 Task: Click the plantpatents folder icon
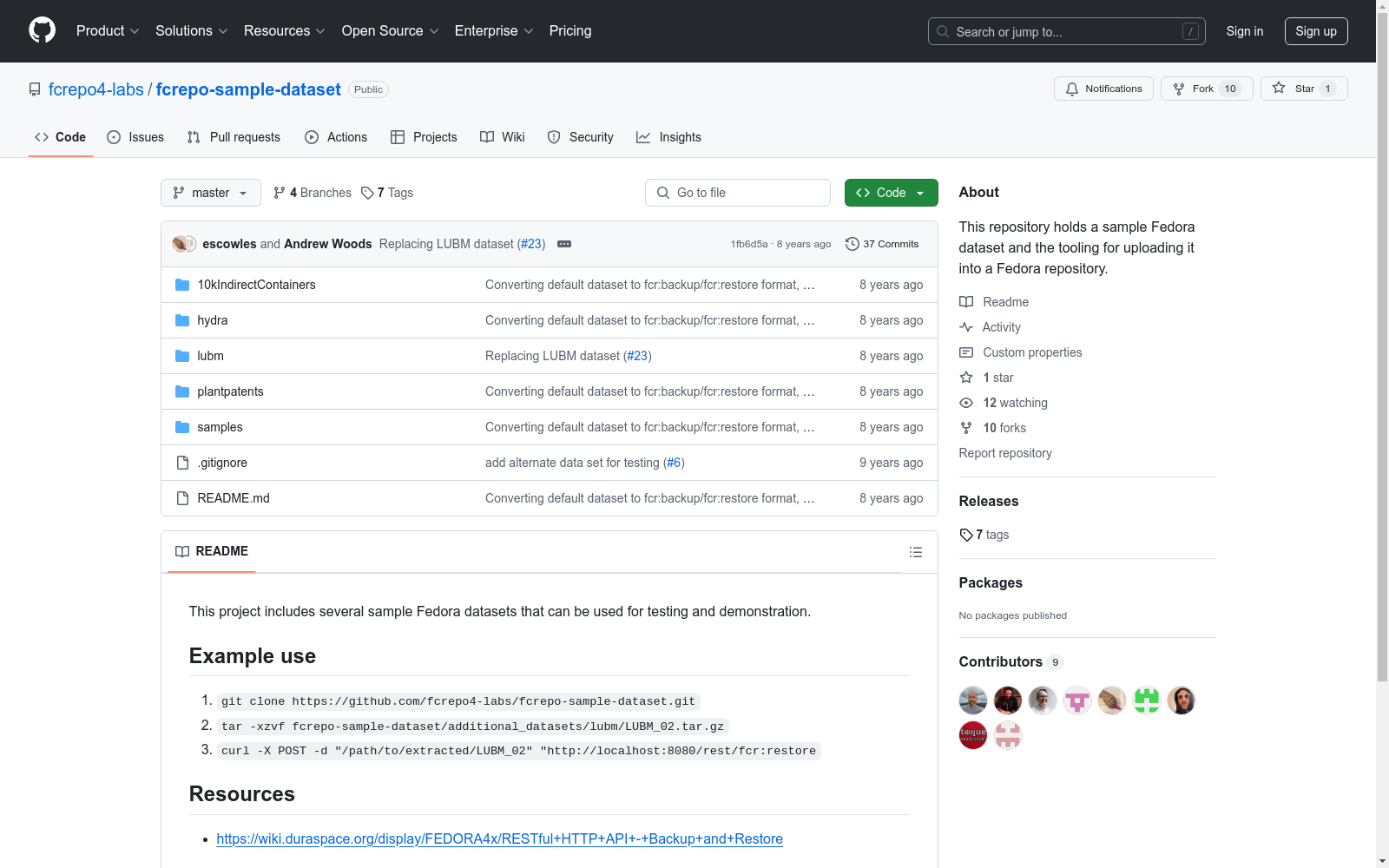[x=182, y=391]
